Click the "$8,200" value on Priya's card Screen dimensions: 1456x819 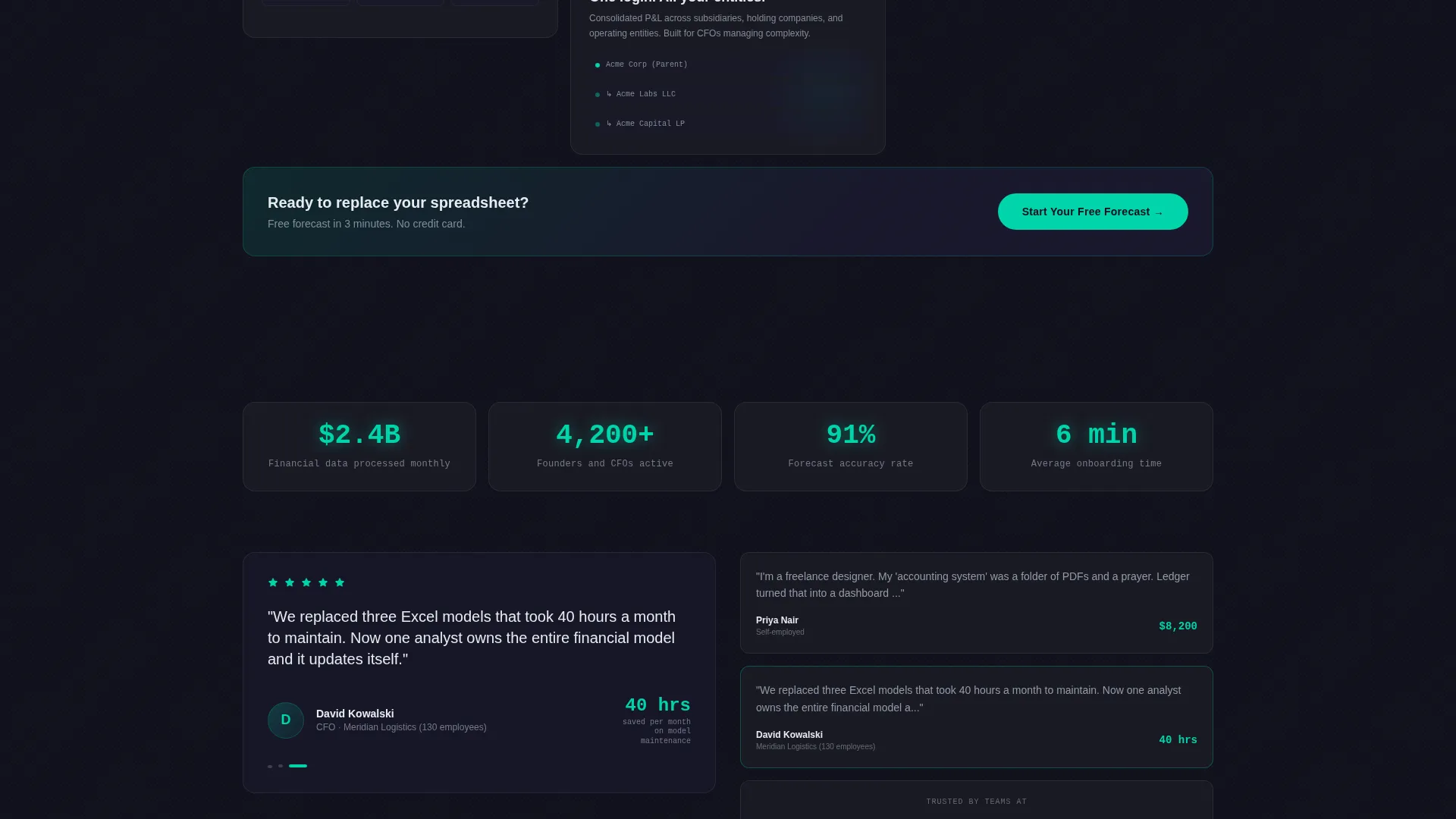[1178, 626]
